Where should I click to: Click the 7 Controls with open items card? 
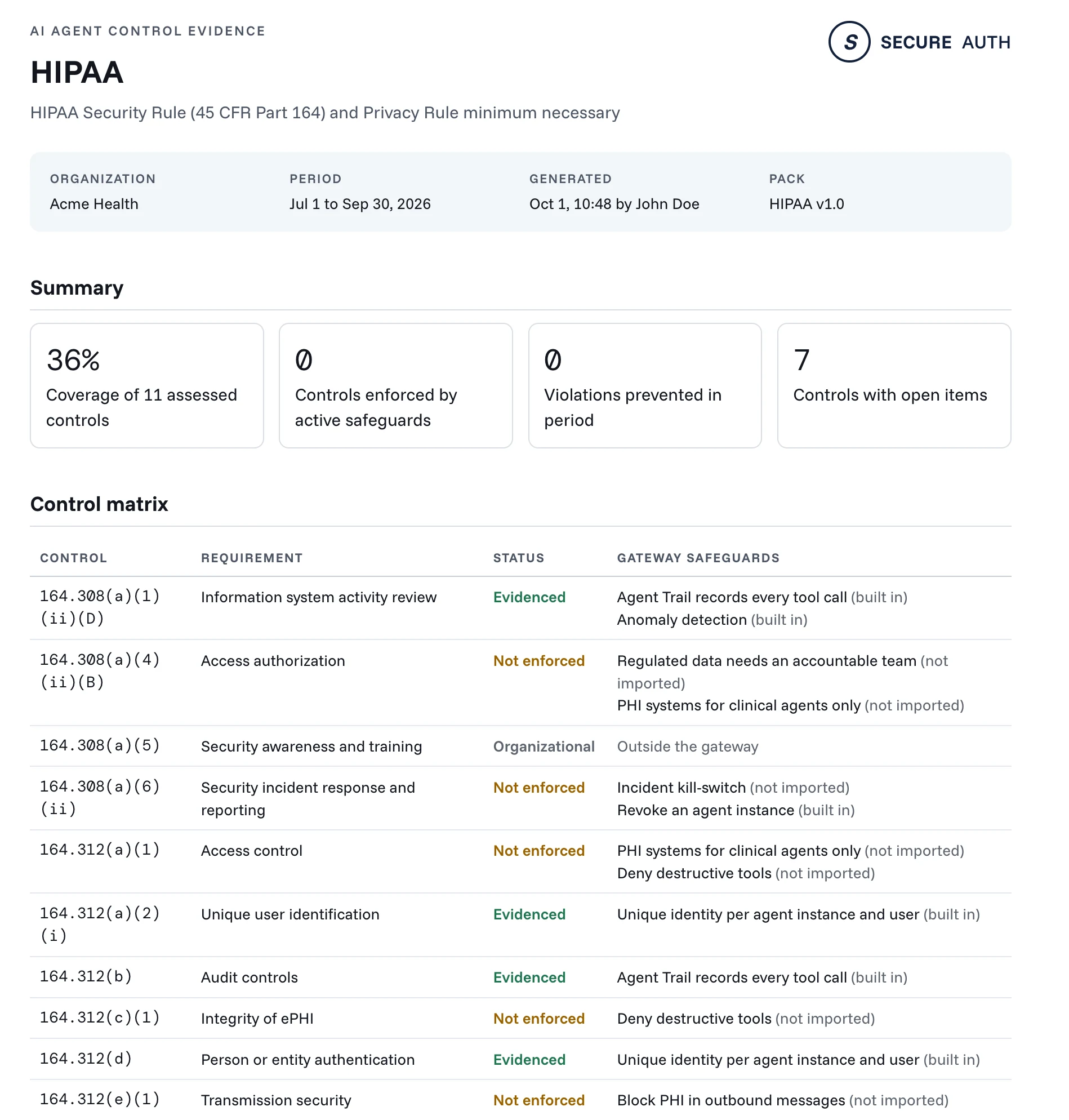[893, 385]
